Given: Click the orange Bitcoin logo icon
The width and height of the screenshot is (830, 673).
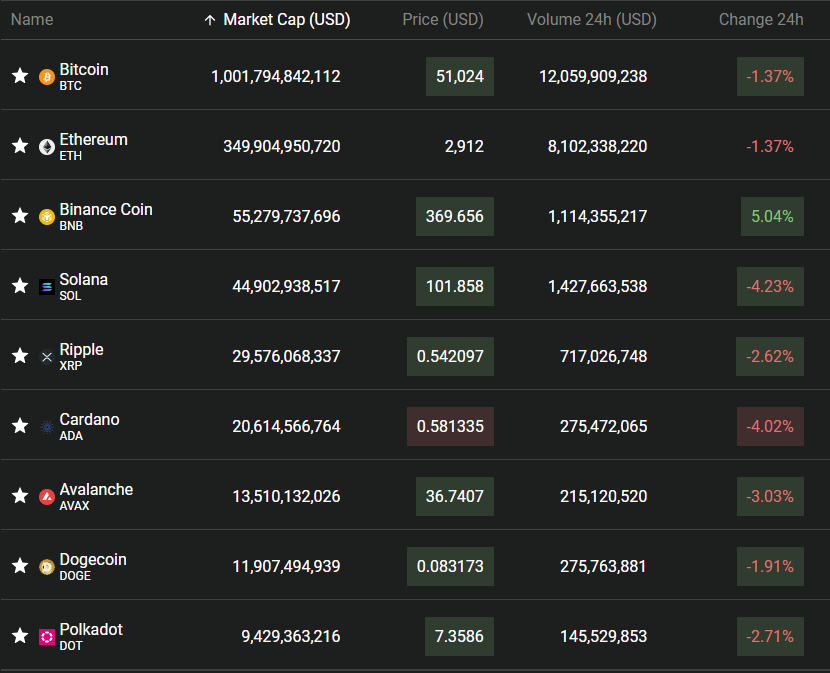Looking at the screenshot, I should 47,77.
